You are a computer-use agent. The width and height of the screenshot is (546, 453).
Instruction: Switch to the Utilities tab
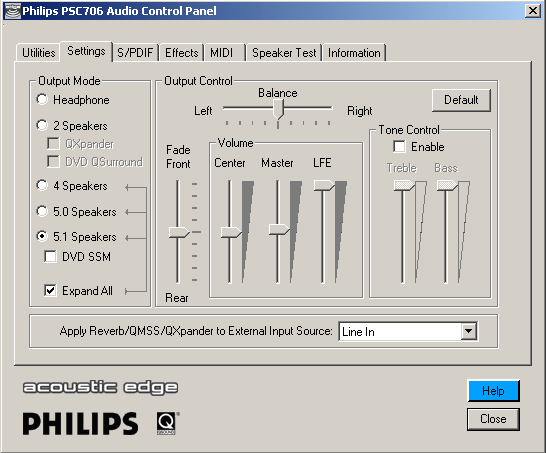coord(38,53)
